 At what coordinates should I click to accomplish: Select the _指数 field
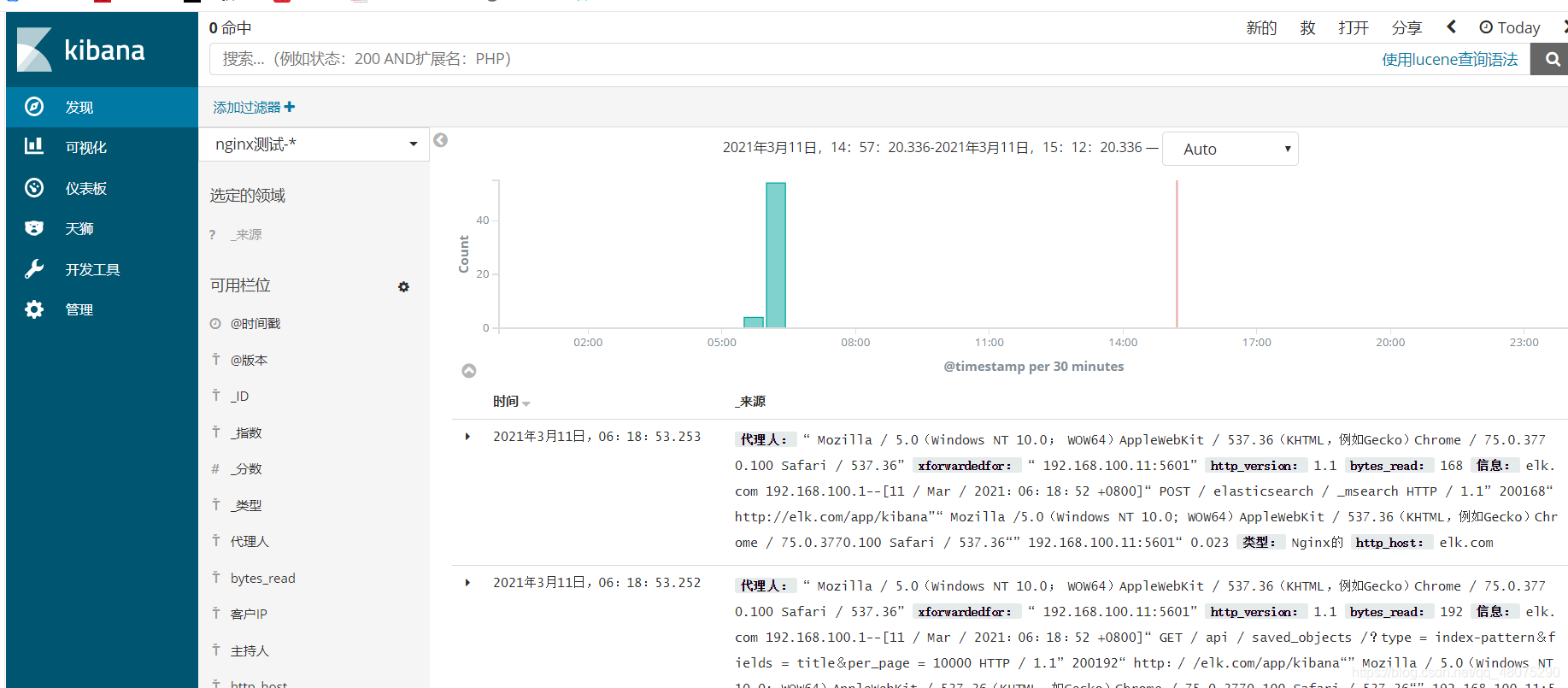click(x=246, y=432)
